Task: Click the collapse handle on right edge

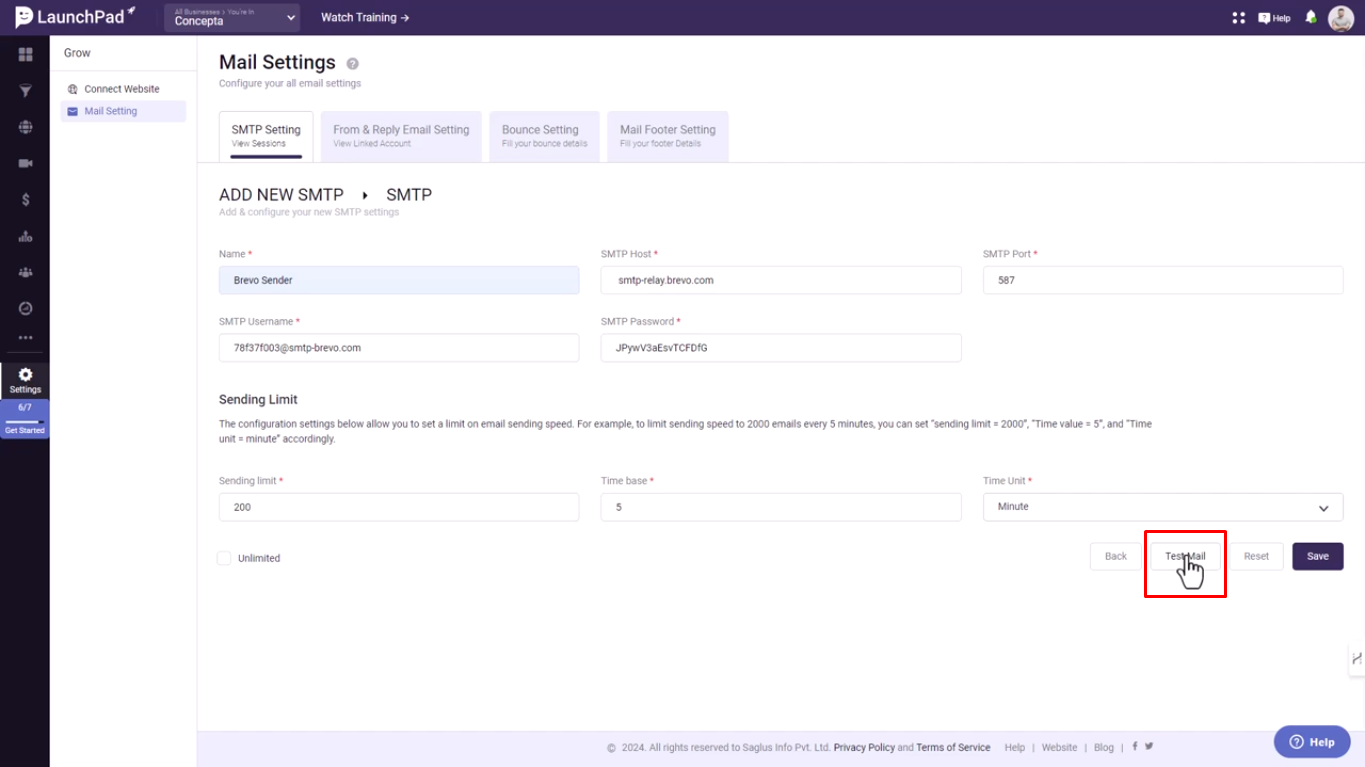Action: pyautogui.click(x=1356, y=658)
